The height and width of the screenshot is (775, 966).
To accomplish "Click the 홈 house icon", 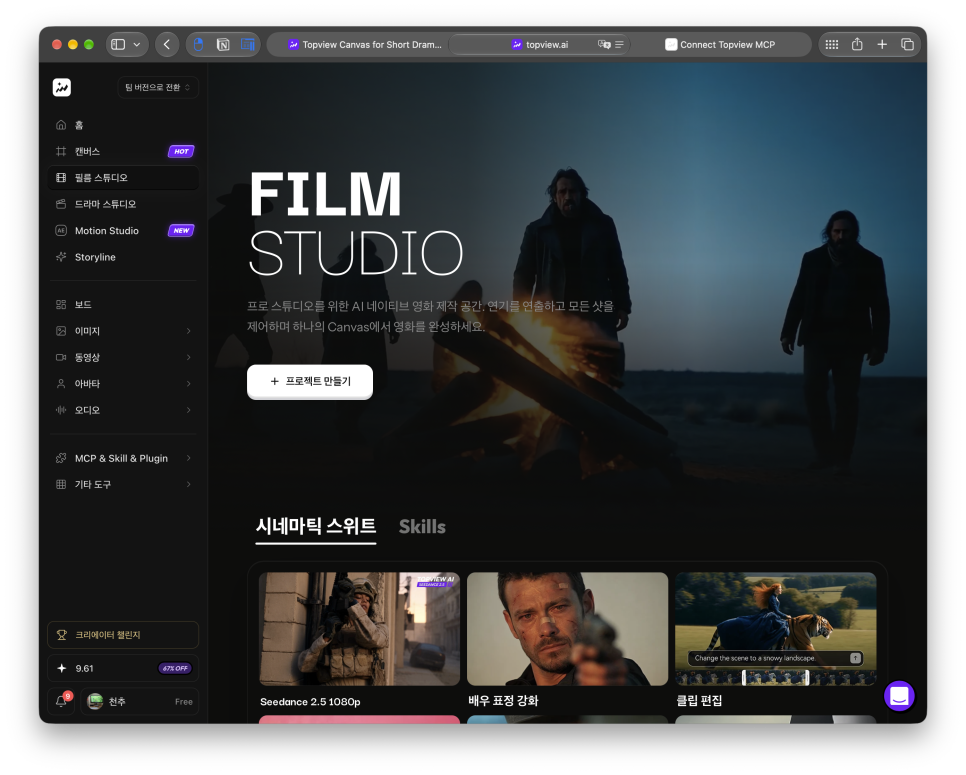I will (x=61, y=125).
